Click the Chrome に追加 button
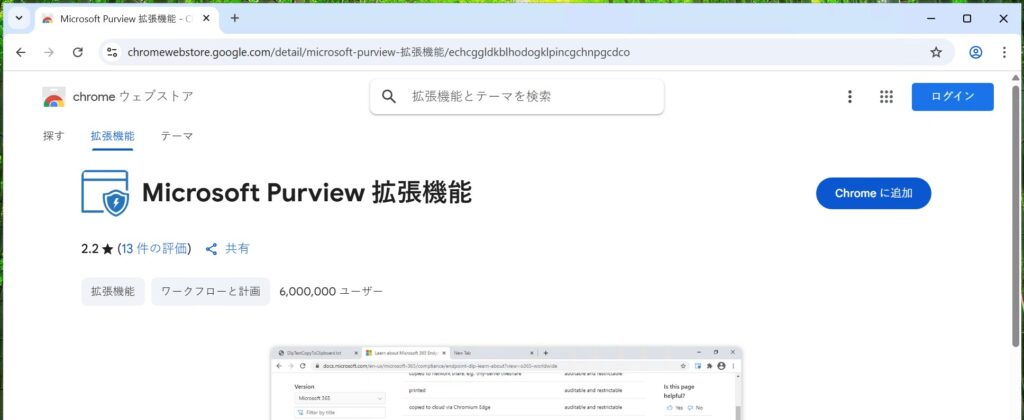 point(873,193)
